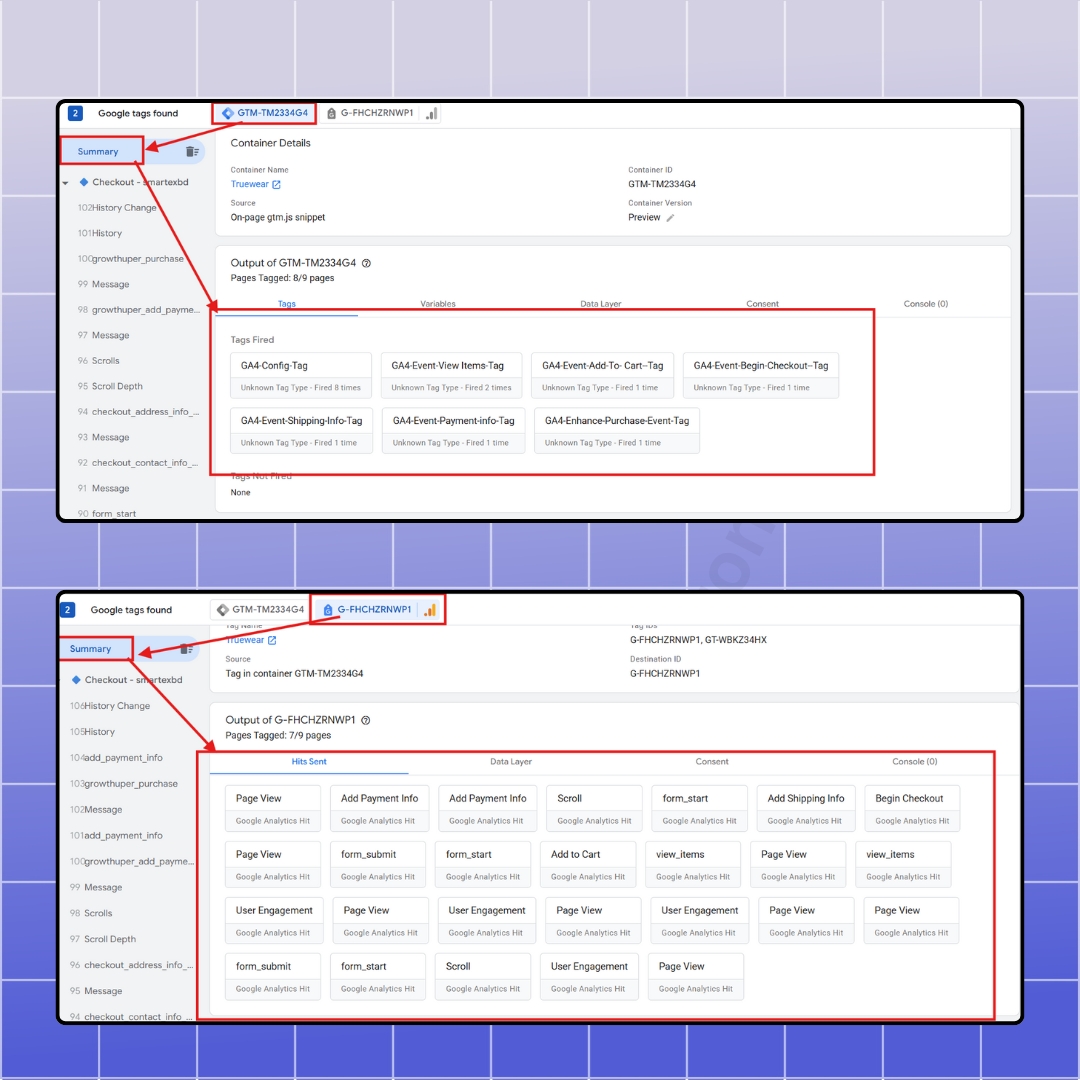
Task: Open Console (0) tab in lower panel
Action: tap(915, 762)
